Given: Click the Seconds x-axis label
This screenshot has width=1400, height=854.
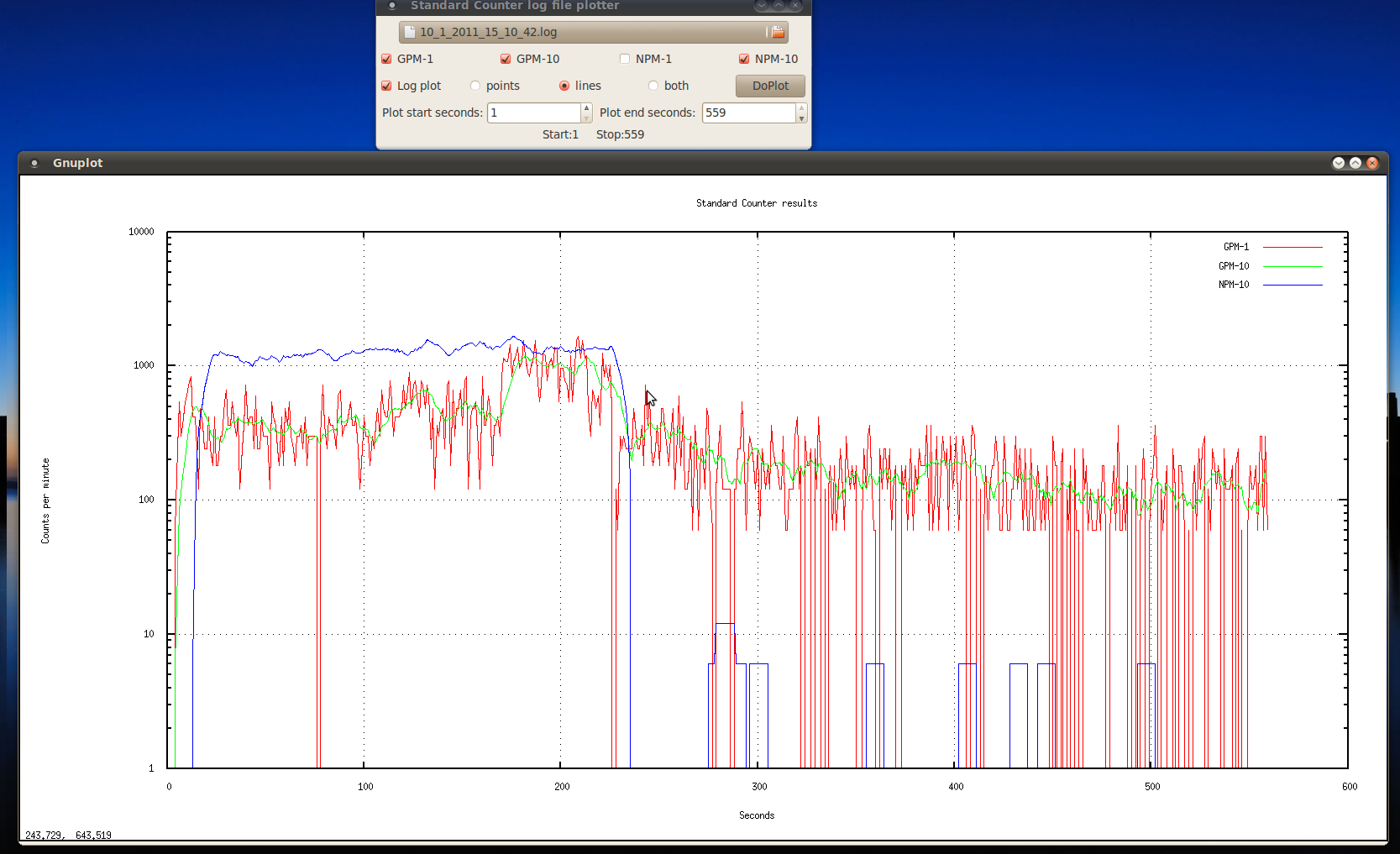Looking at the screenshot, I should 757,815.
